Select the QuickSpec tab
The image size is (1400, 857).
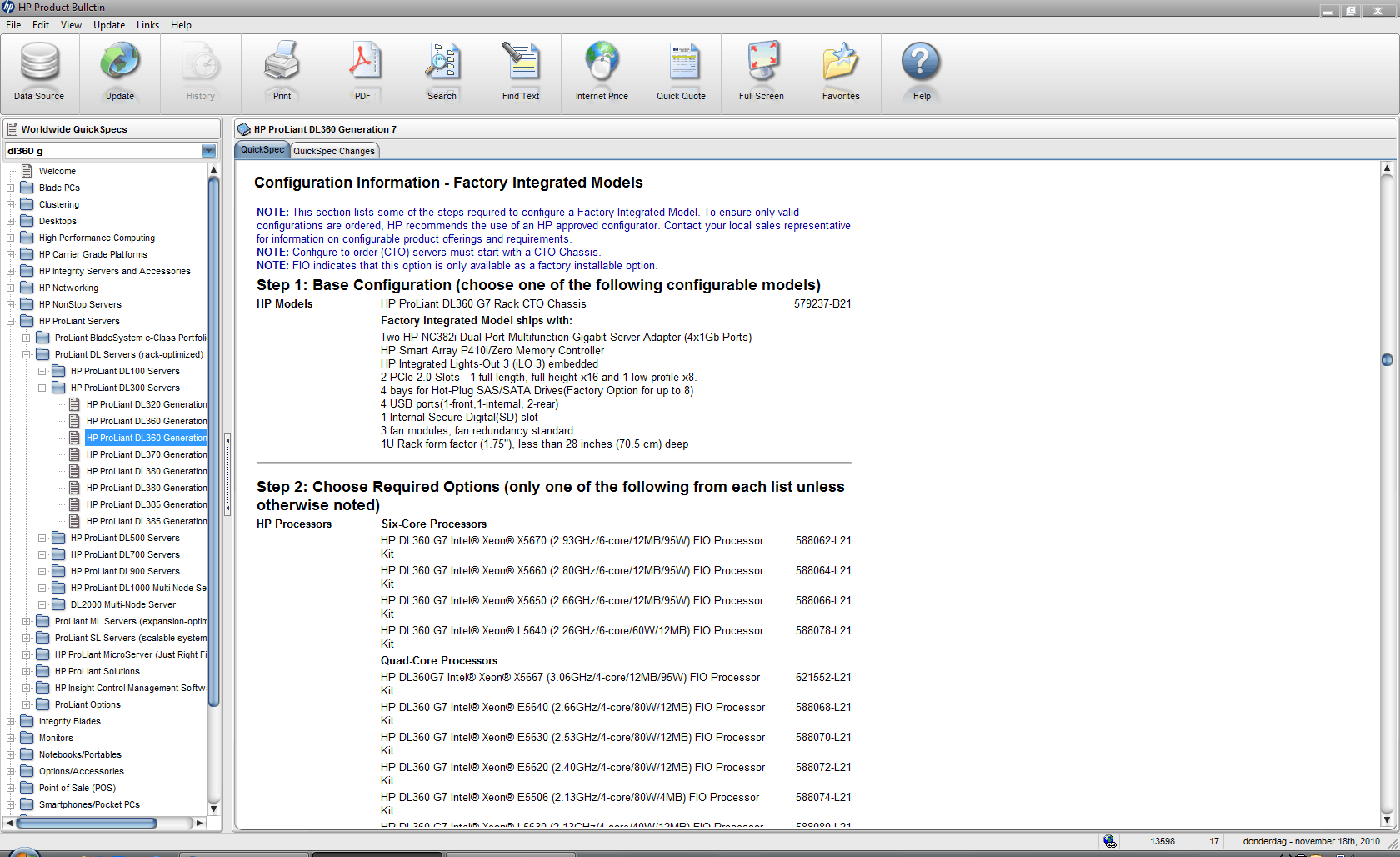pyautogui.click(x=262, y=150)
